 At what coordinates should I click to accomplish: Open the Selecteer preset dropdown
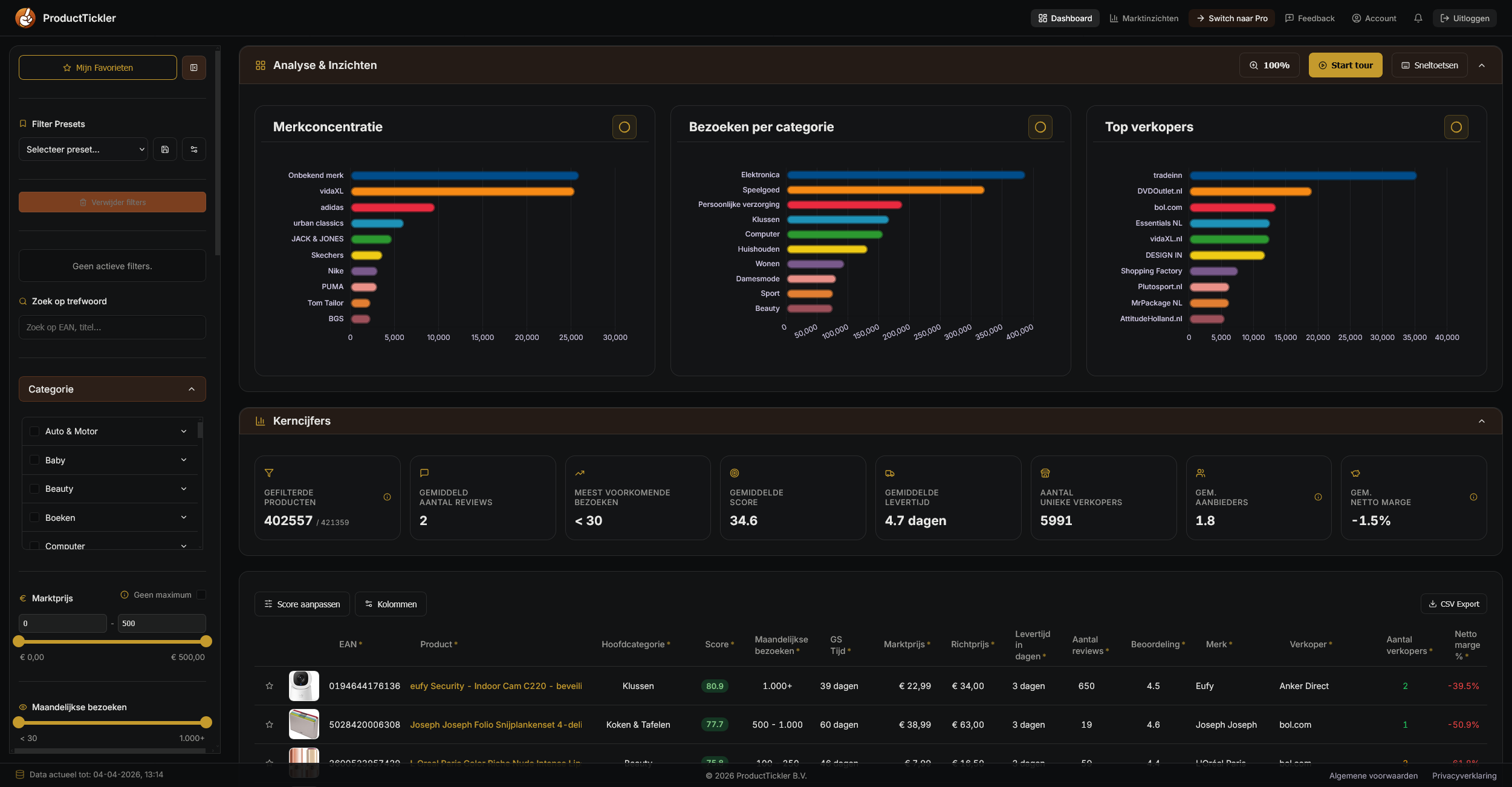83,149
